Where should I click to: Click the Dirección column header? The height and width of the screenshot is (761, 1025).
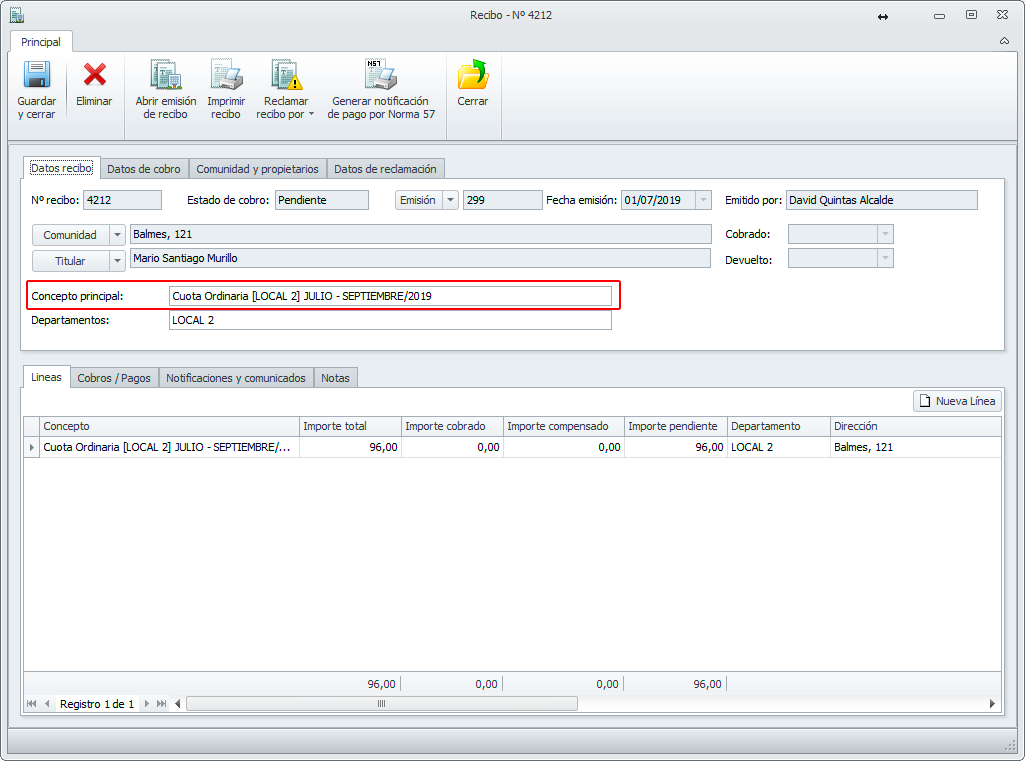(x=916, y=426)
